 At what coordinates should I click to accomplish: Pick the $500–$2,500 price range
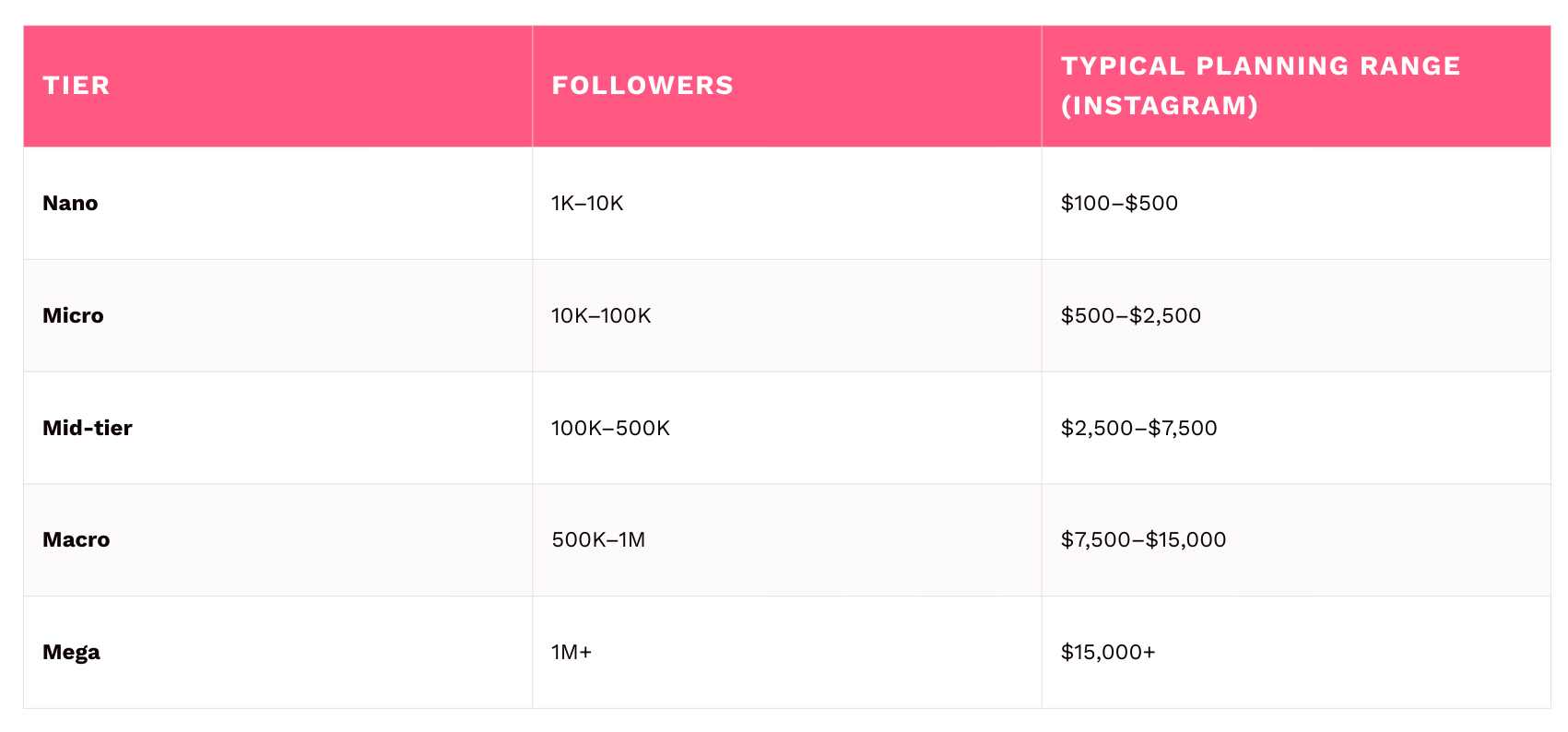coord(1131,315)
